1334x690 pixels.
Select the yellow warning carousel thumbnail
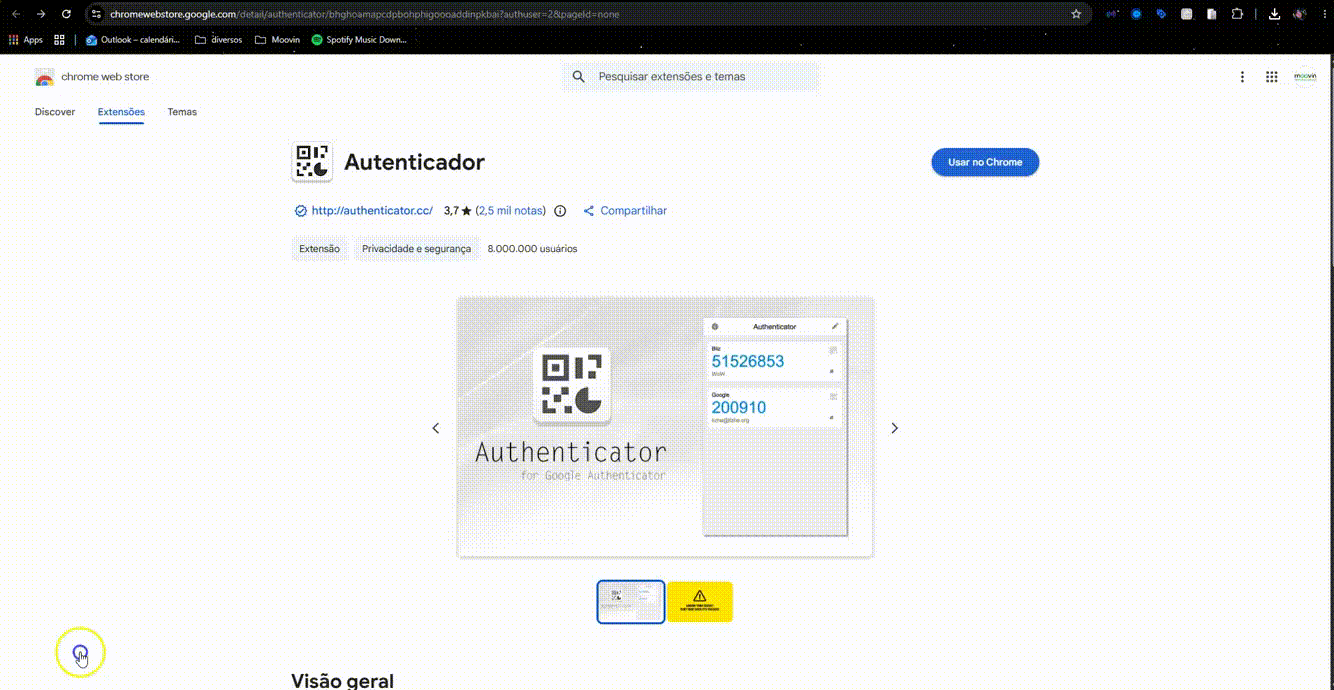700,602
